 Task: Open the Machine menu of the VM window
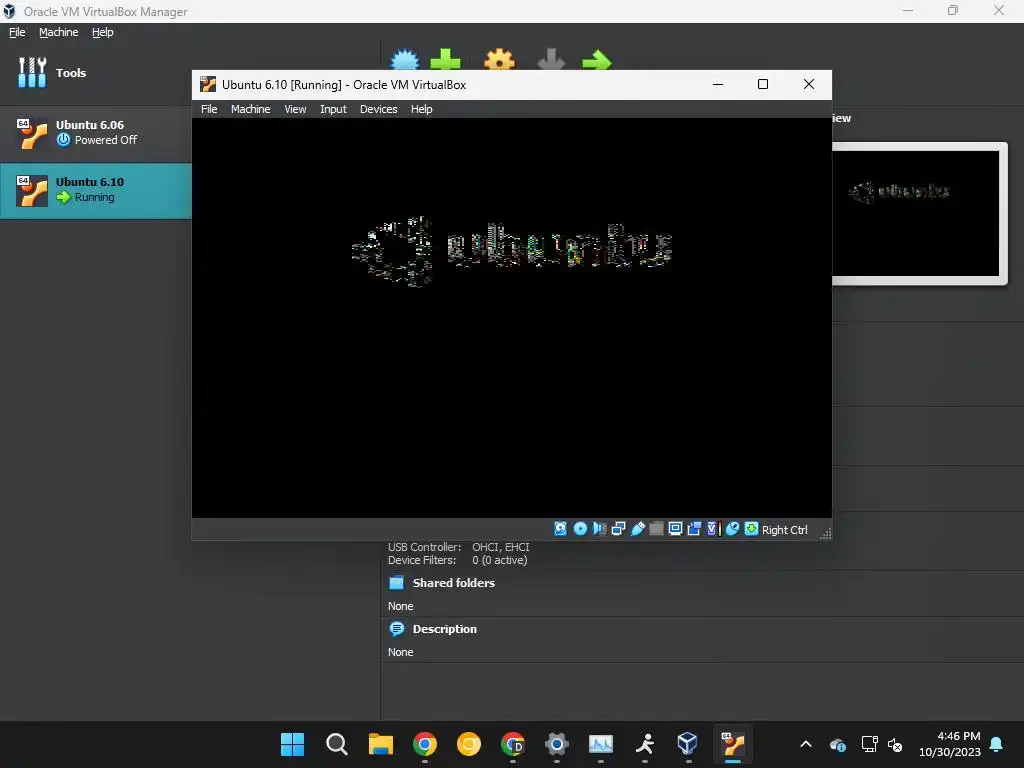[250, 109]
